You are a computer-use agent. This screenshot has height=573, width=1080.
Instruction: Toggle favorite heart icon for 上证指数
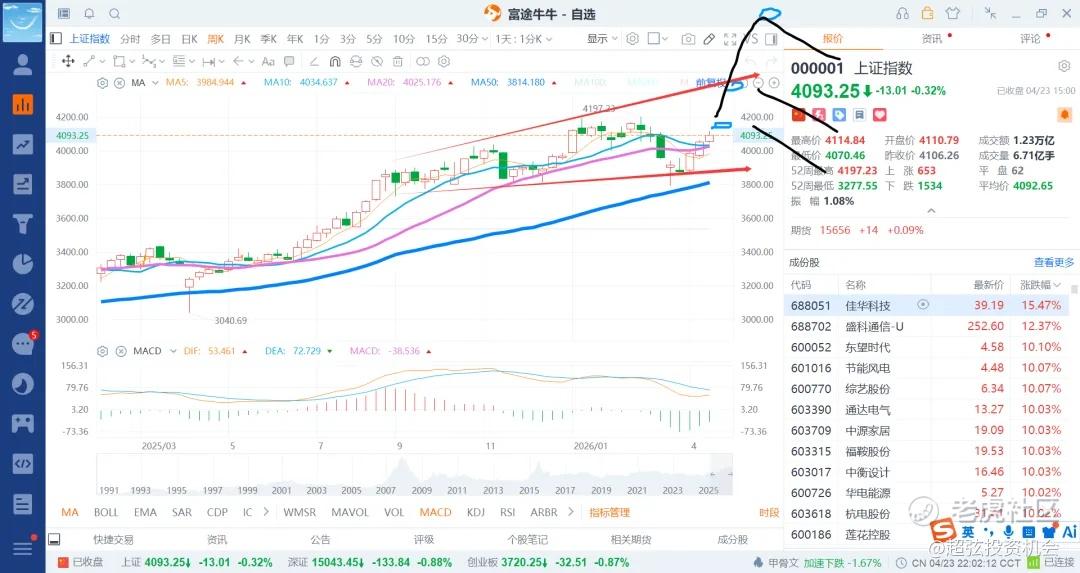(x=880, y=114)
